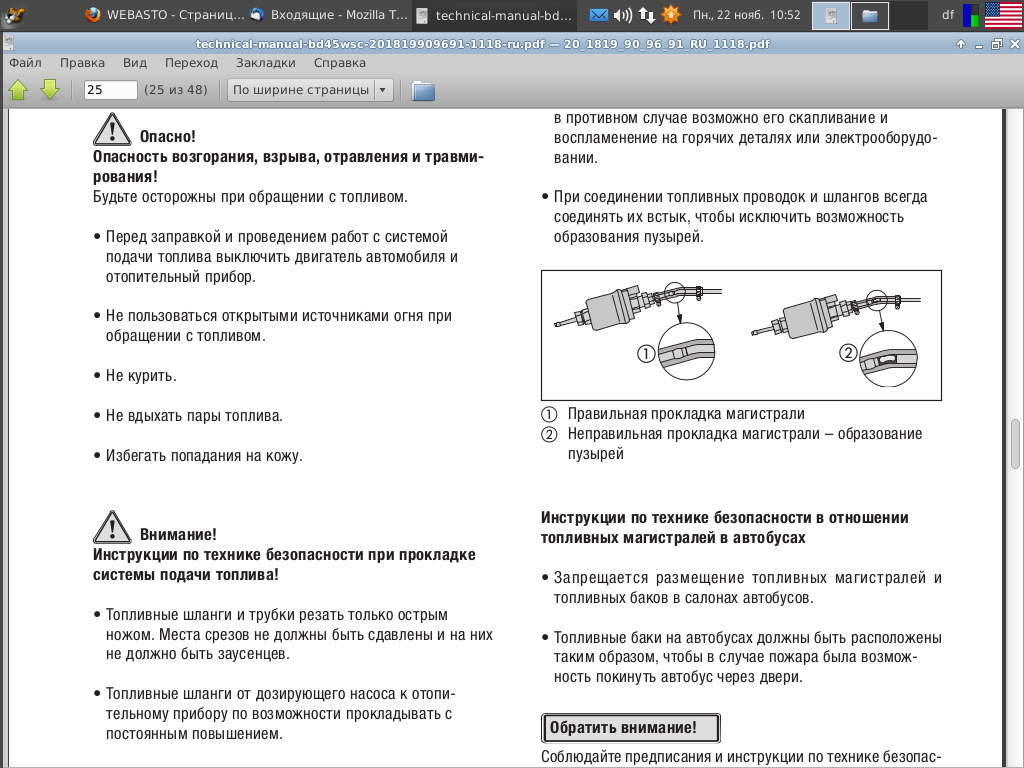
Task: Click the danger warning triangle beside 'Опасно!'
Action: tap(112, 129)
